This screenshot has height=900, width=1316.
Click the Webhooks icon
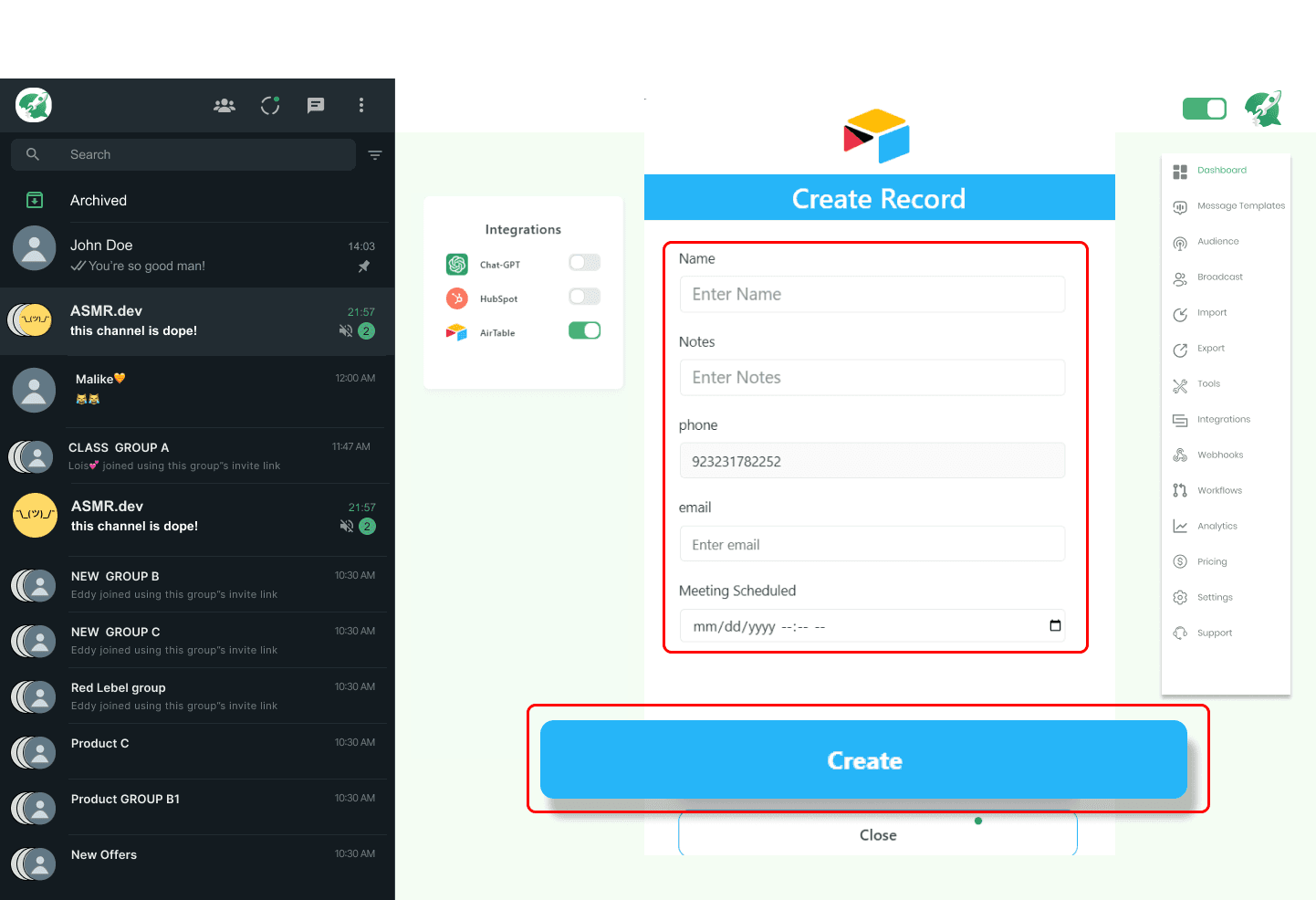tap(1180, 455)
